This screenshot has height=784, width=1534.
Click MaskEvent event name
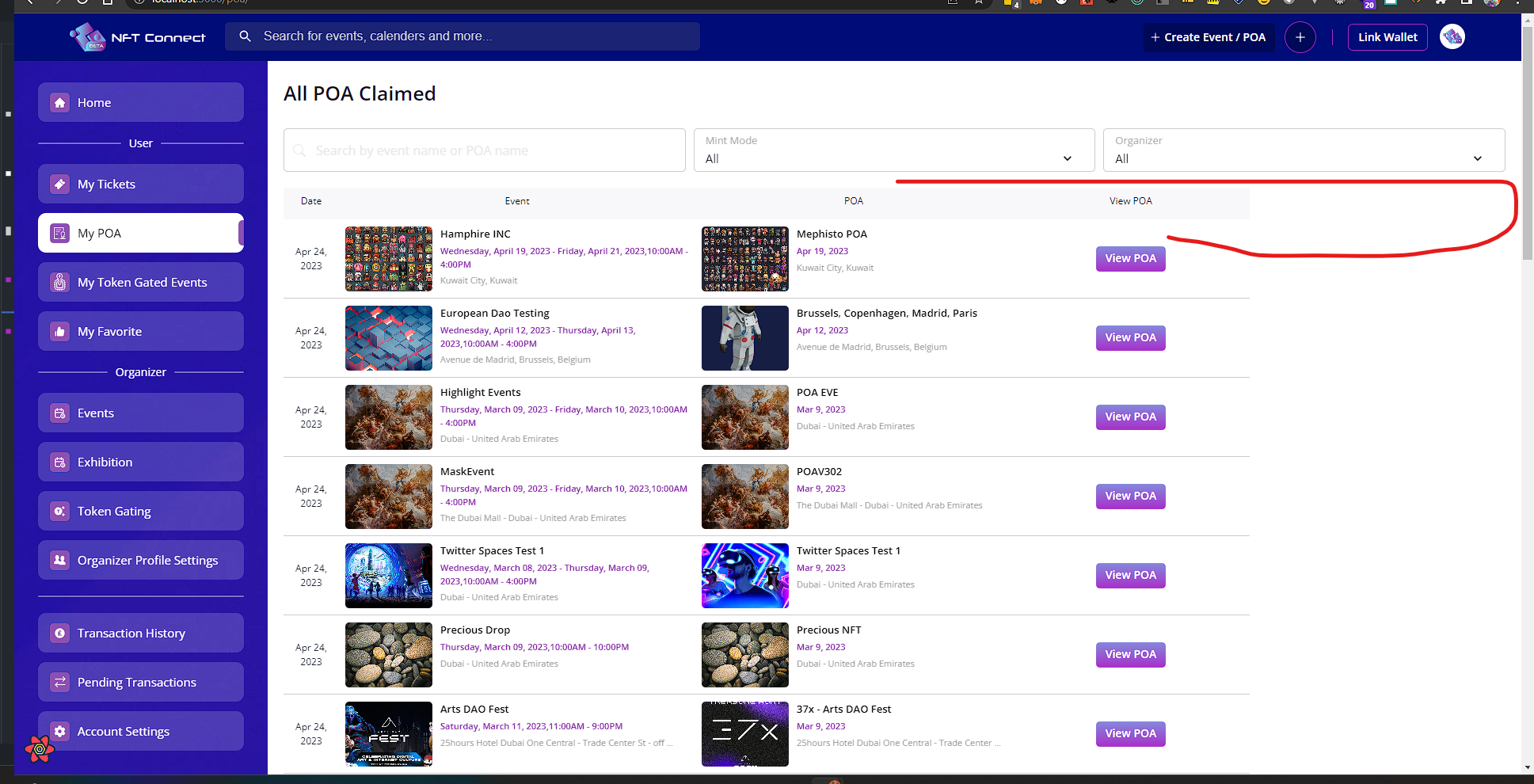click(x=467, y=472)
